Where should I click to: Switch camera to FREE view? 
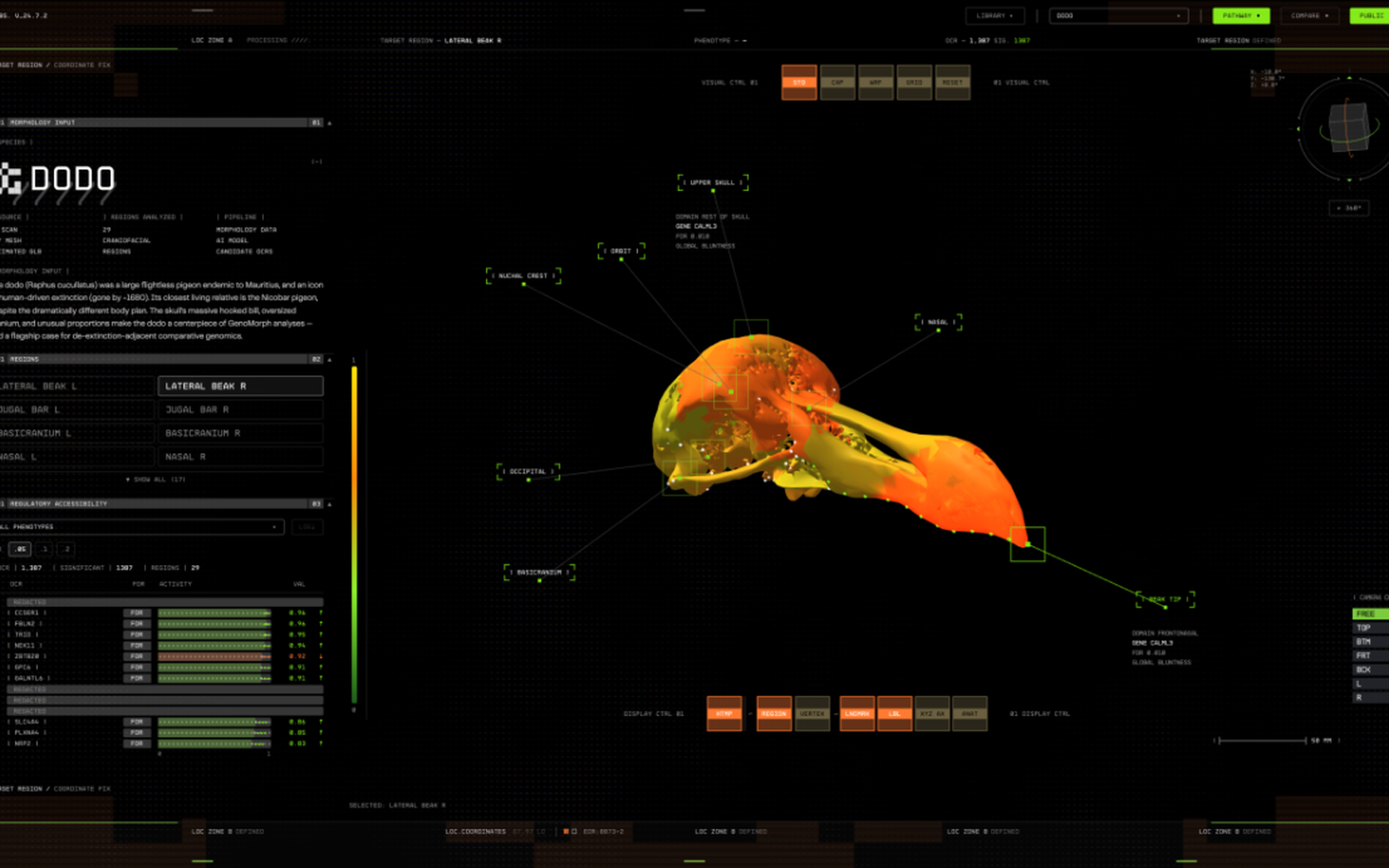pos(1371,614)
